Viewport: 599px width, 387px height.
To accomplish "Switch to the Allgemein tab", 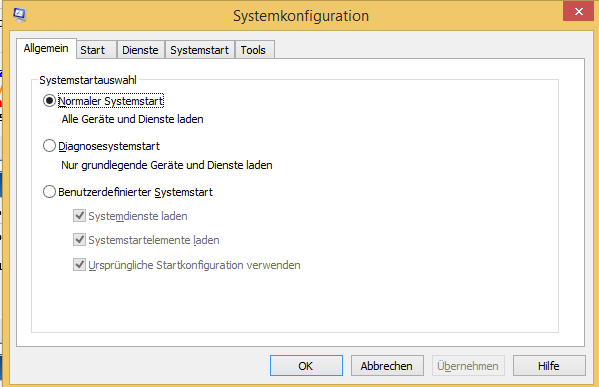I will 46,49.
